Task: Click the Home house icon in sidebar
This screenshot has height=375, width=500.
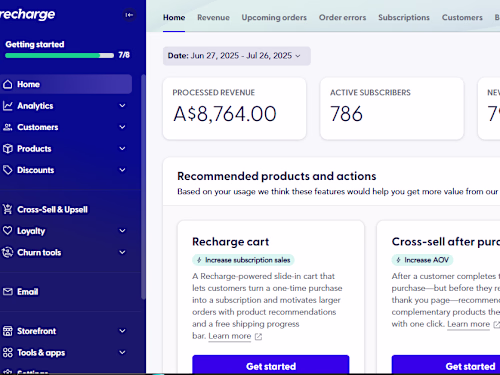Action: coord(8,84)
